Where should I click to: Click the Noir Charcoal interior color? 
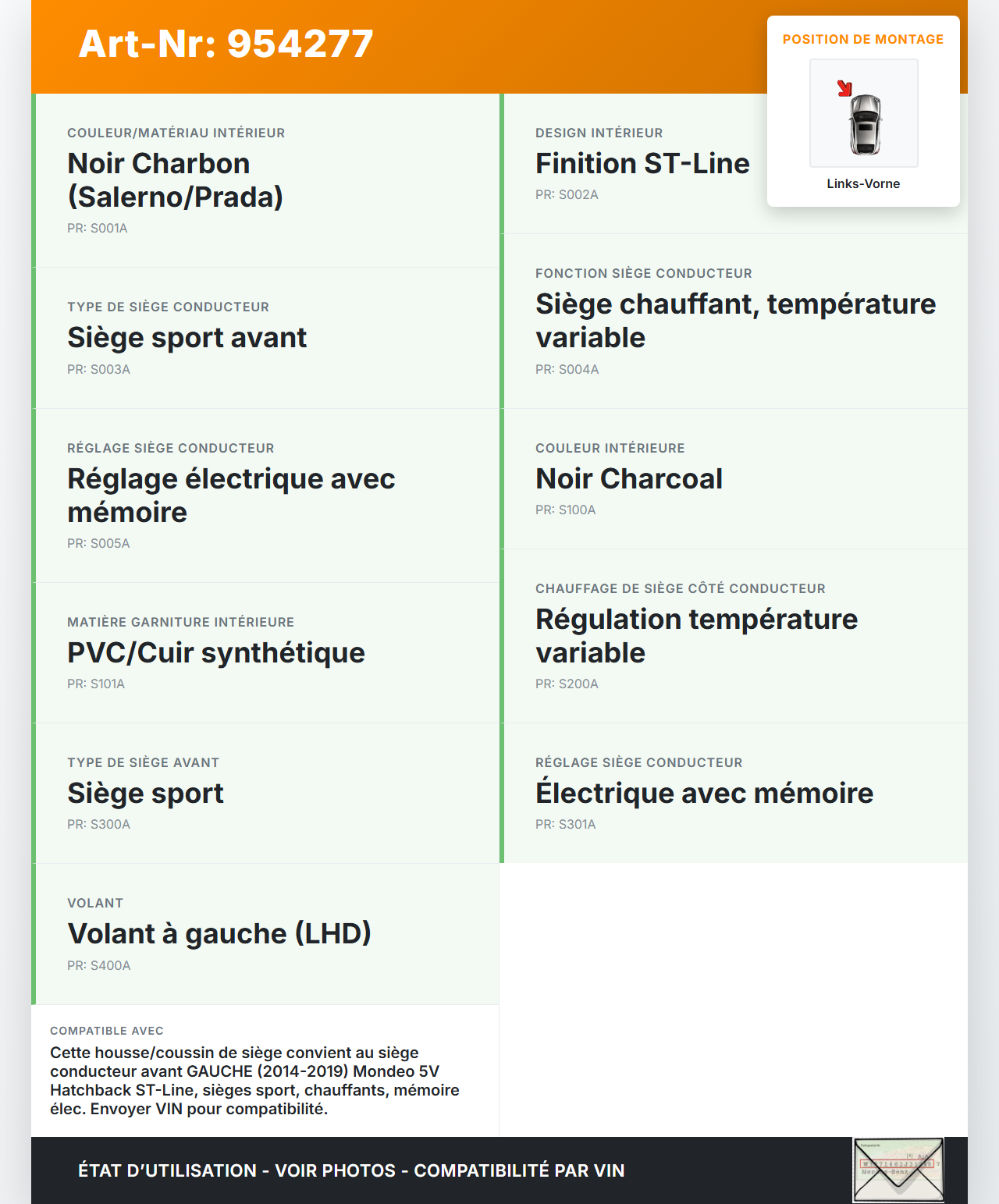pyautogui.click(x=629, y=479)
